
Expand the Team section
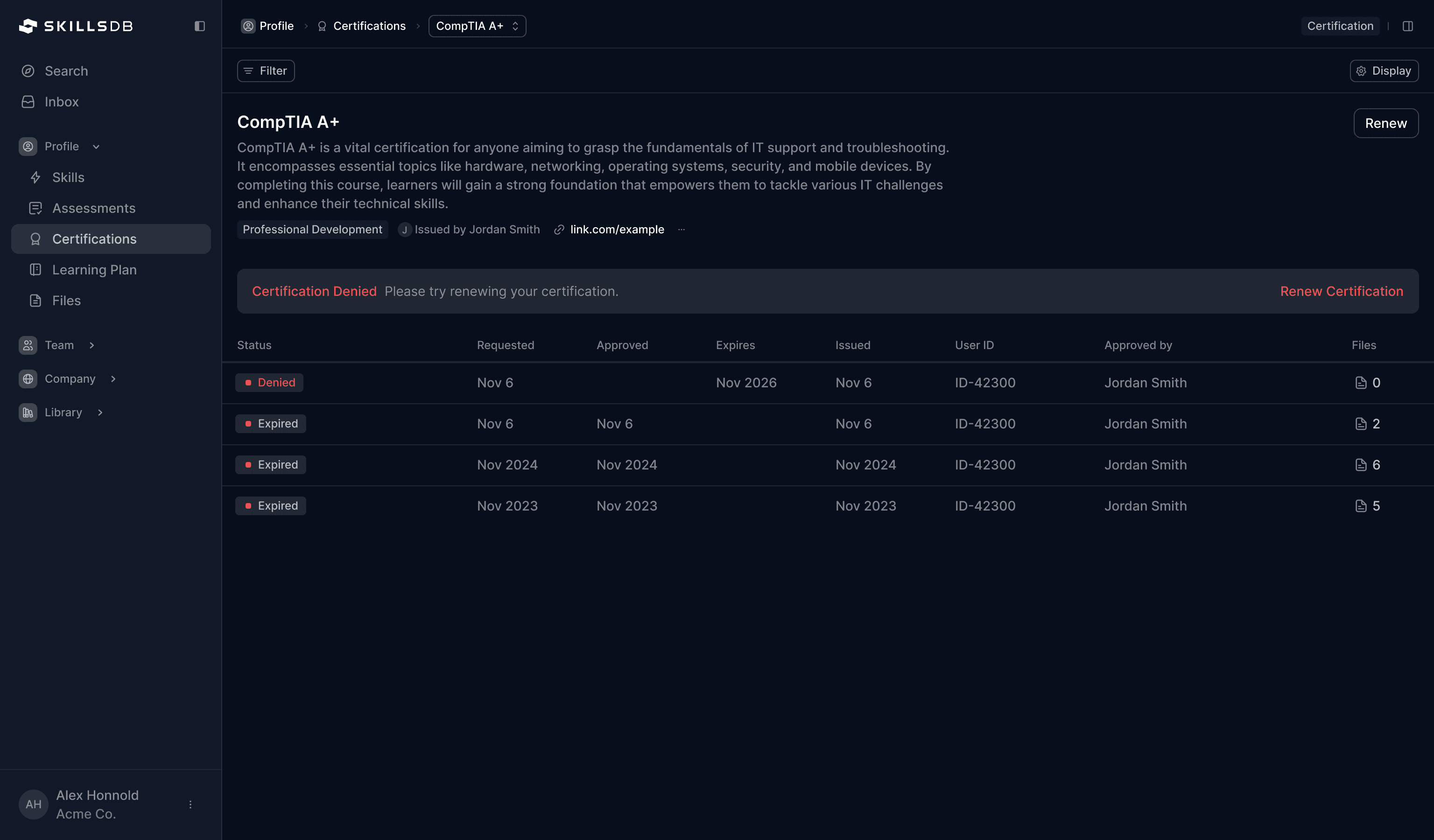click(x=91, y=345)
